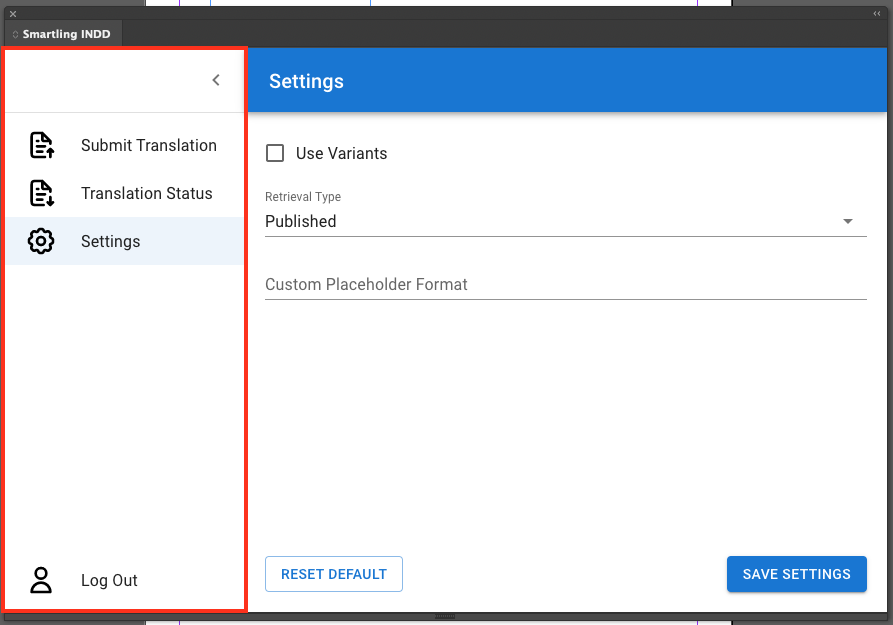Click the Settings header title text
Image resolution: width=893 pixels, height=625 pixels.
tap(306, 81)
